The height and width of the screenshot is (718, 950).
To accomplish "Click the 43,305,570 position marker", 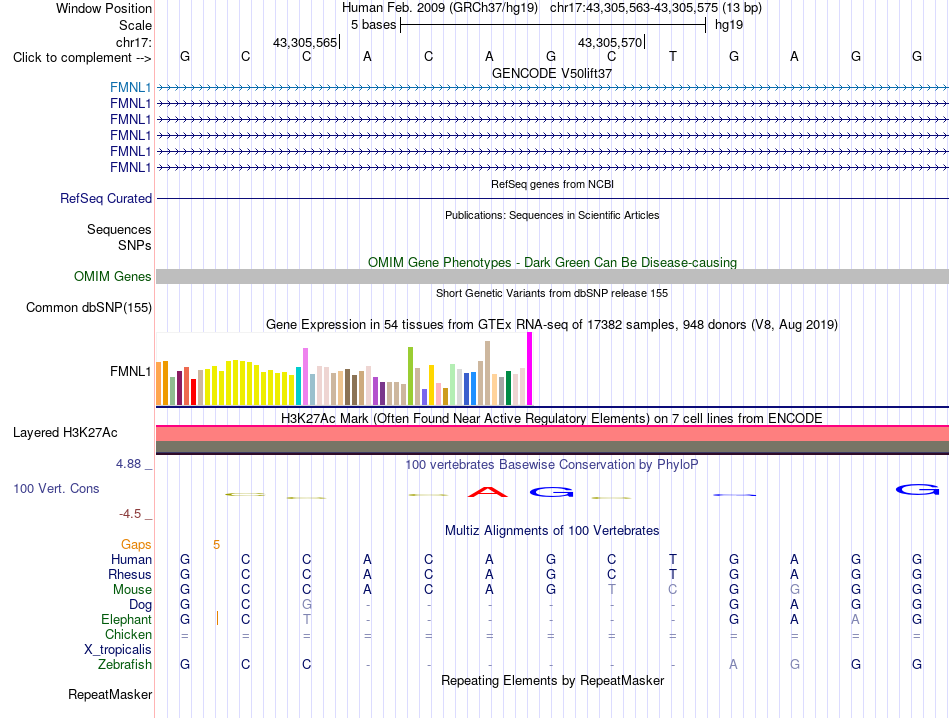I will pos(610,42).
